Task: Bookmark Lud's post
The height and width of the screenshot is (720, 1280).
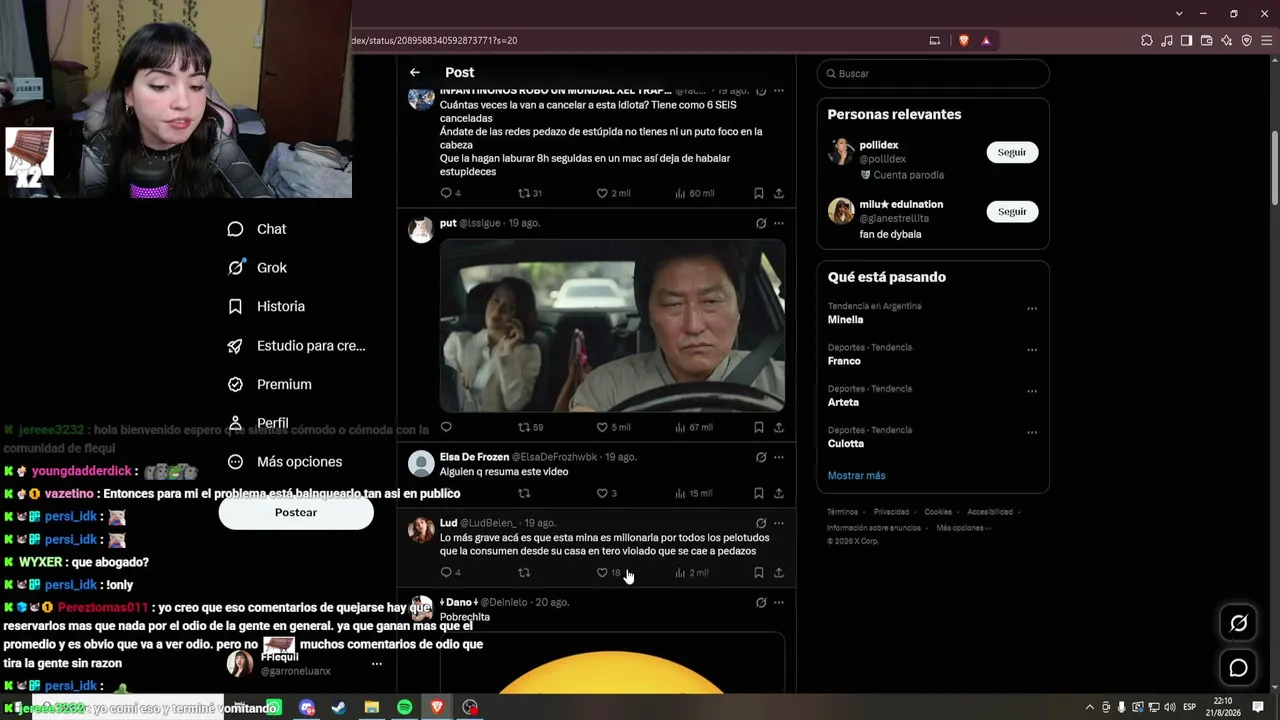Action: coord(759,573)
